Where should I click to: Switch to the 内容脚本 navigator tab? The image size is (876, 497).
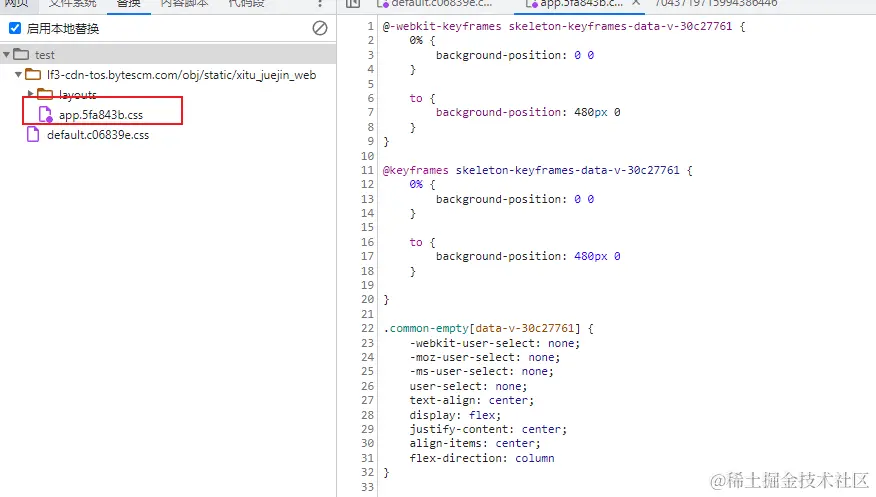[x=184, y=4]
